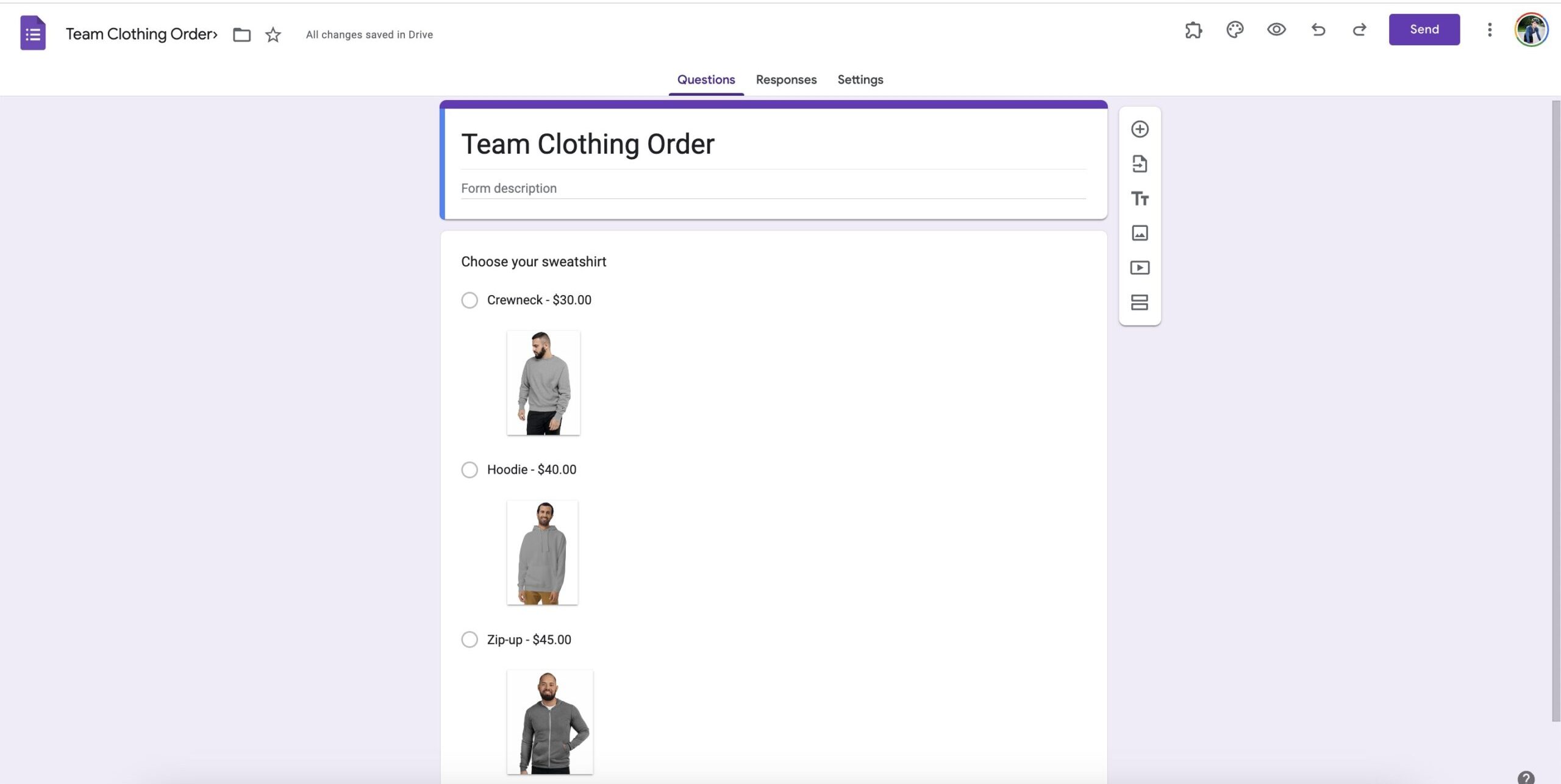Viewport: 1561px width, 784px height.
Task: Add a new section
Action: click(1140, 302)
